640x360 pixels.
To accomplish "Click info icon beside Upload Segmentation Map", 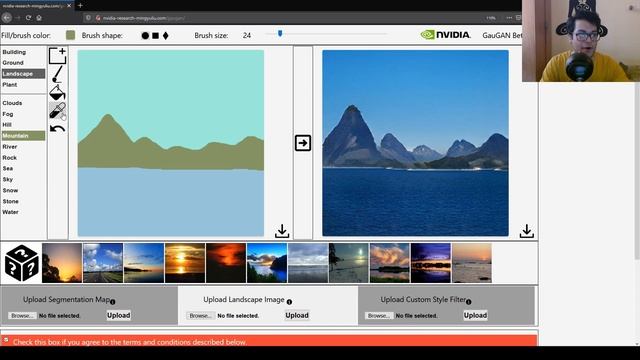I will [x=113, y=302].
